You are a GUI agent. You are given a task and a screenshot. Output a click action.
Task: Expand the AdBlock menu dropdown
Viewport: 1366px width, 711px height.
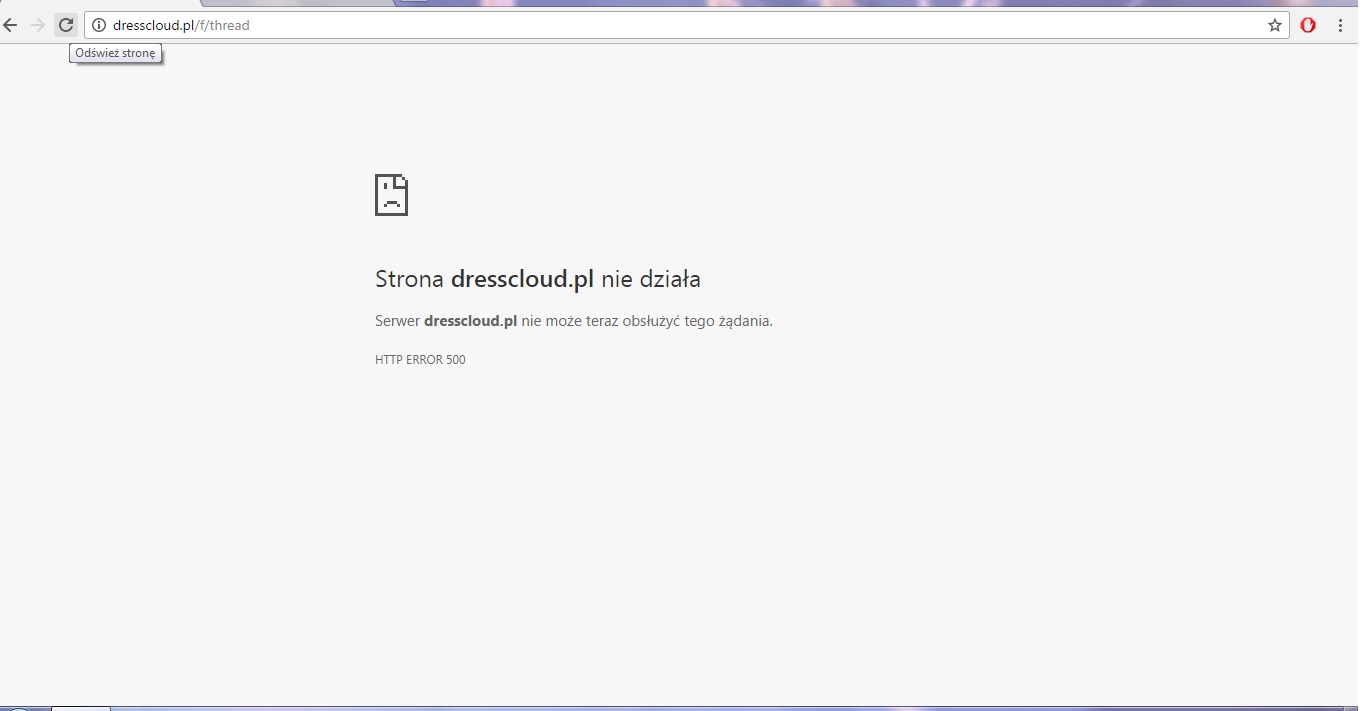click(x=1308, y=25)
